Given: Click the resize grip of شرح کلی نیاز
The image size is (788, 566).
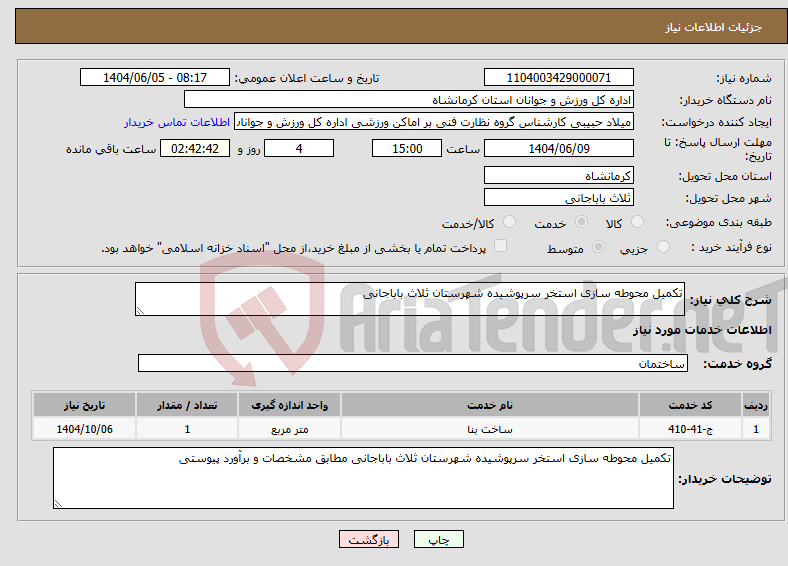Looking at the screenshot, I should coord(140,311).
